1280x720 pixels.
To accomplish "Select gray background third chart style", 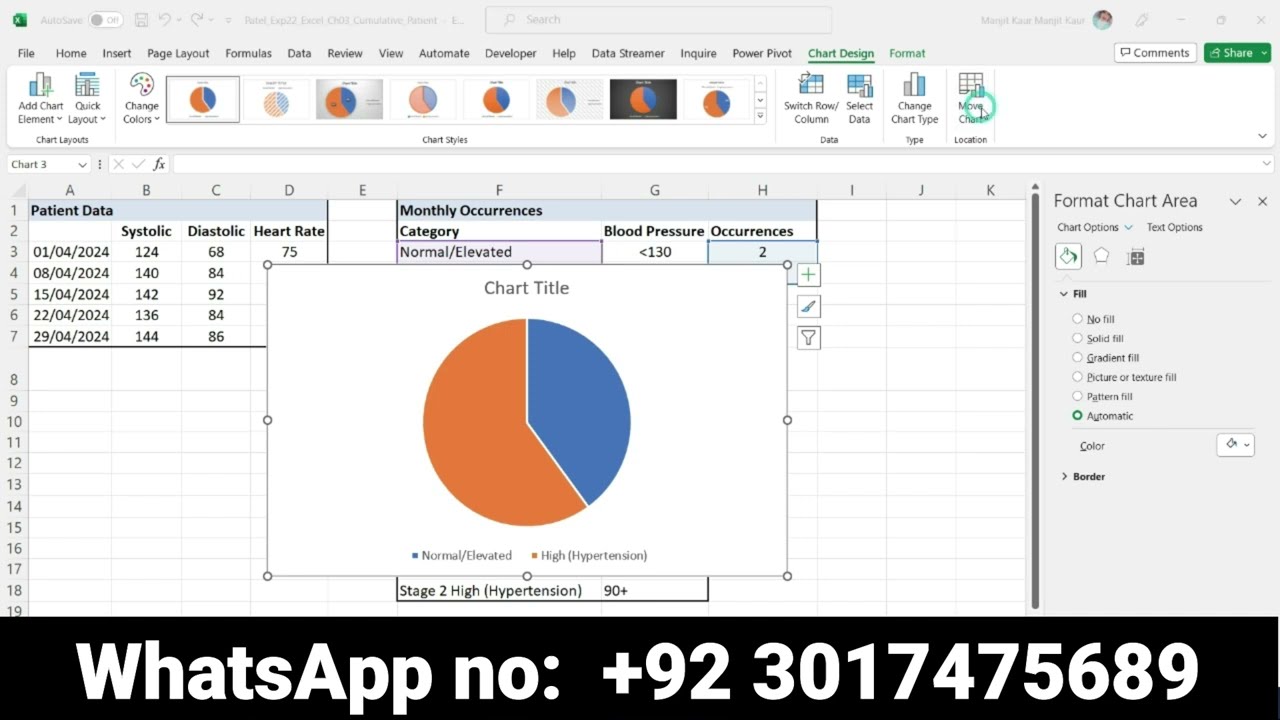I will pos(349,100).
